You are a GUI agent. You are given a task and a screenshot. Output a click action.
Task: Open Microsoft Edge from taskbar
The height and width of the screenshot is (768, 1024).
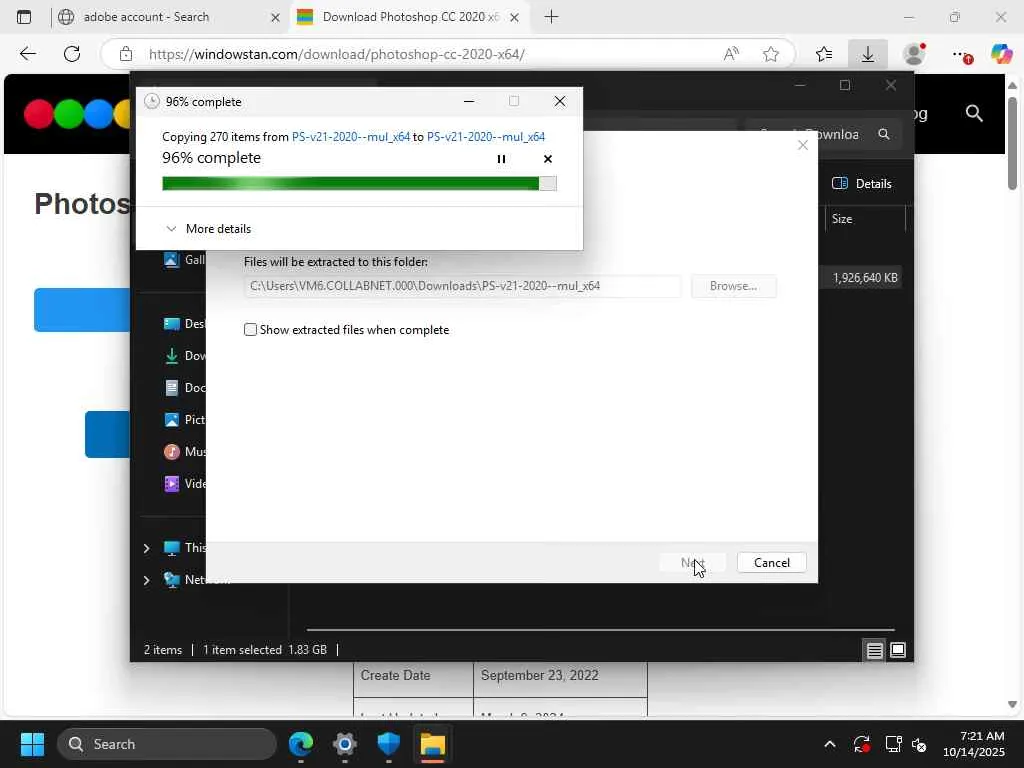301,744
